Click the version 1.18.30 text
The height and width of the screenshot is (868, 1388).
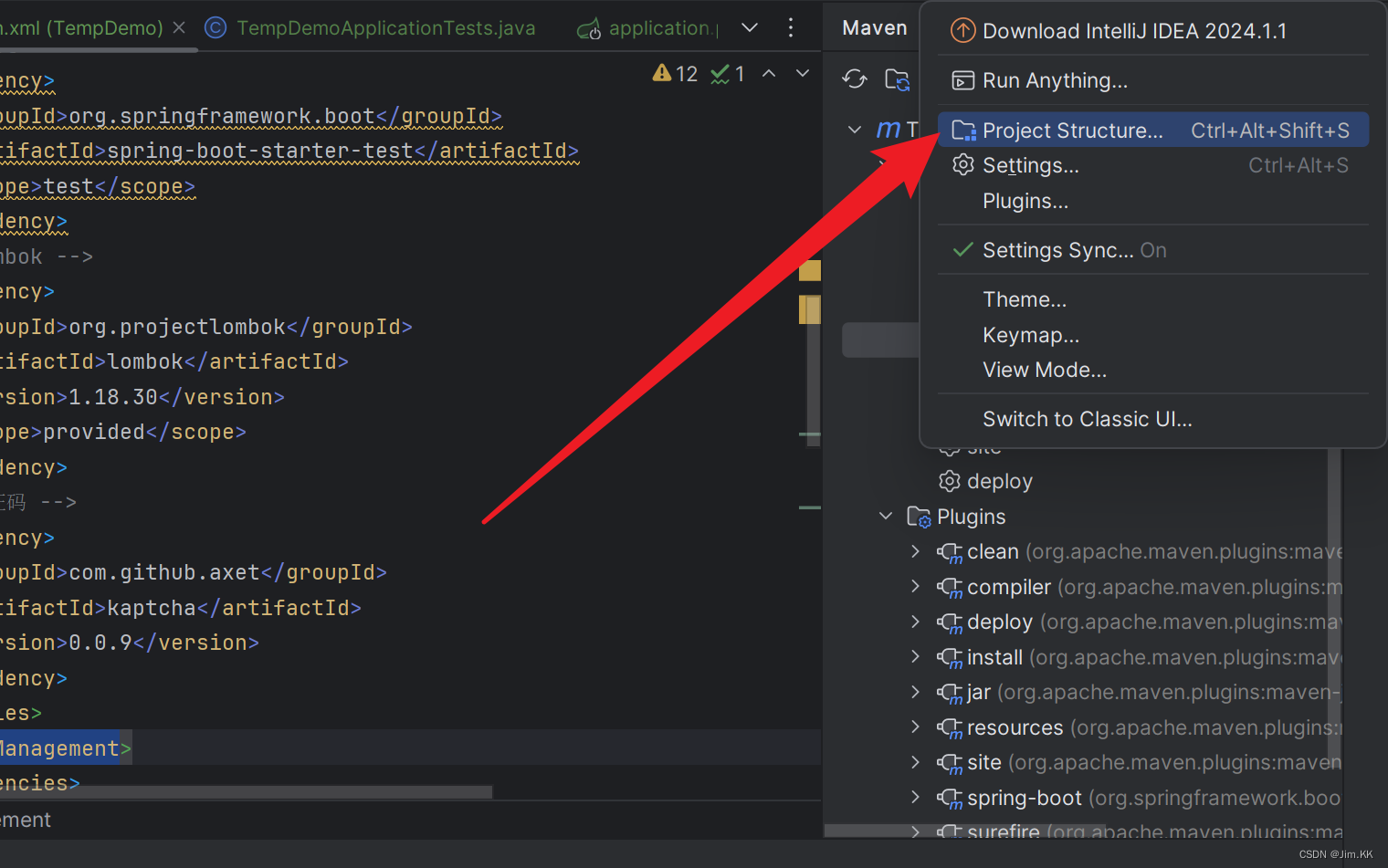[113, 397]
